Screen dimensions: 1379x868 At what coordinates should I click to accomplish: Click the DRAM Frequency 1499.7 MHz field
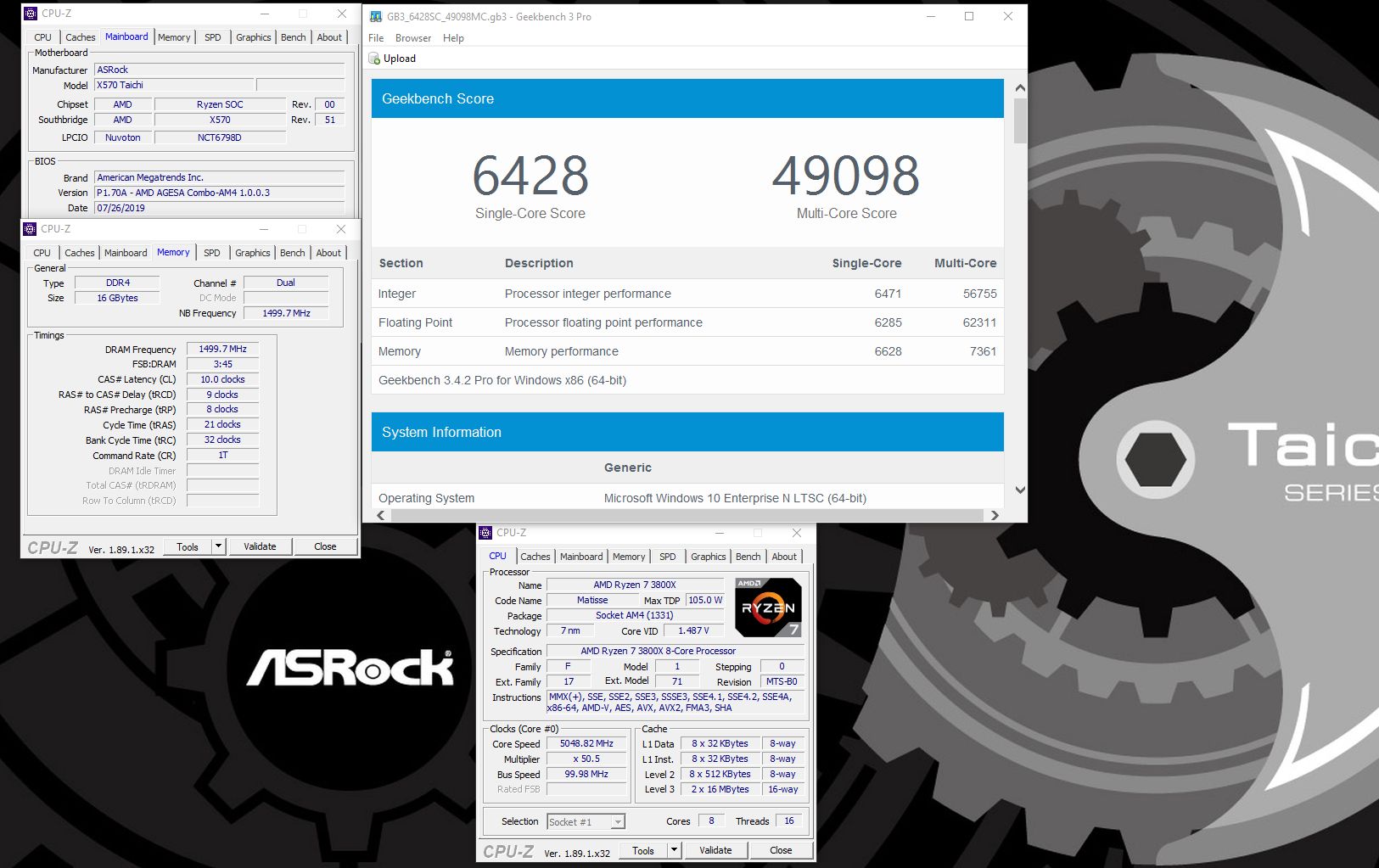pos(222,349)
